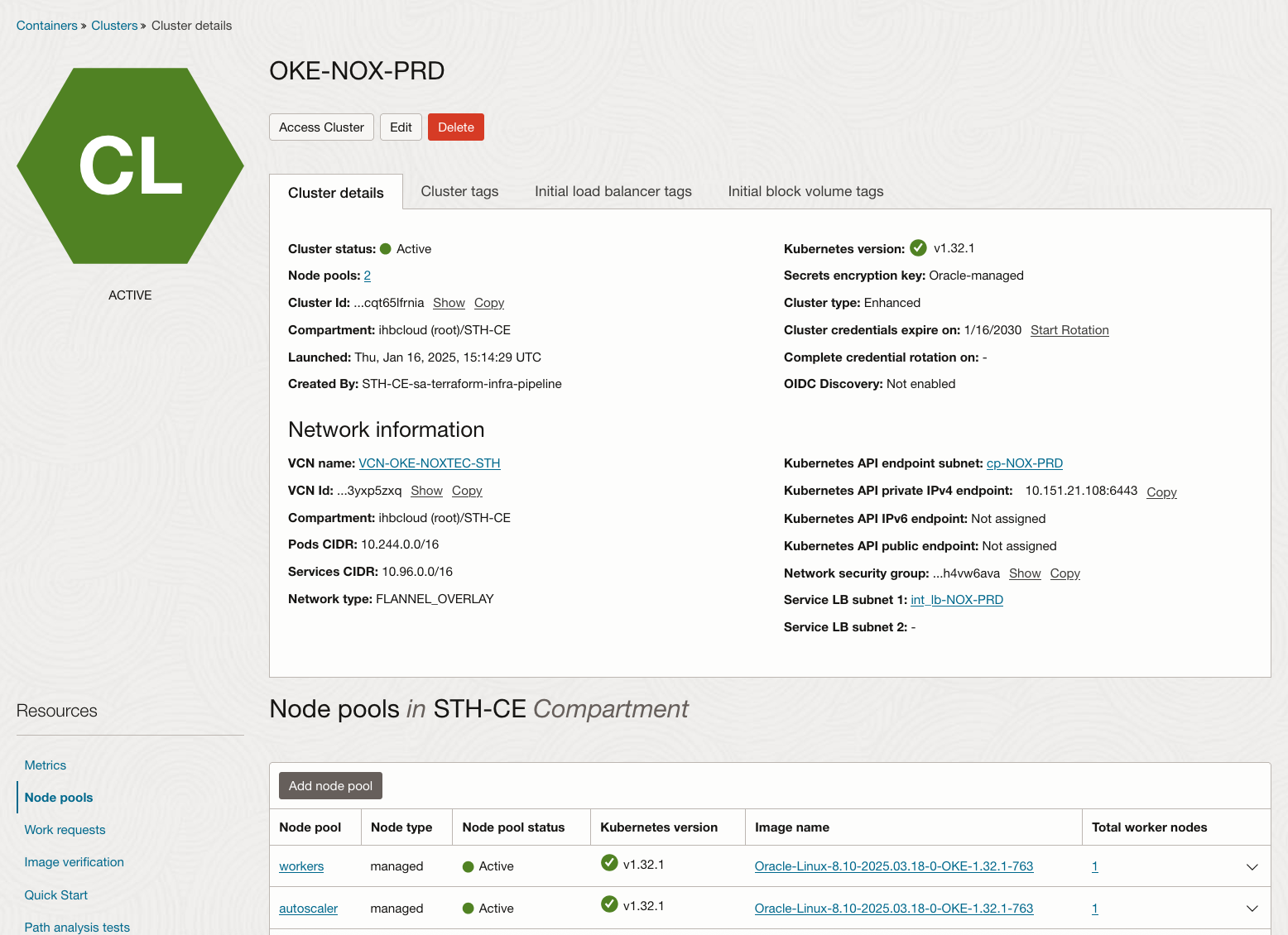The width and height of the screenshot is (1288, 935).
Task: Click the green Active status dot for Cluster status
Action: pyautogui.click(x=386, y=248)
